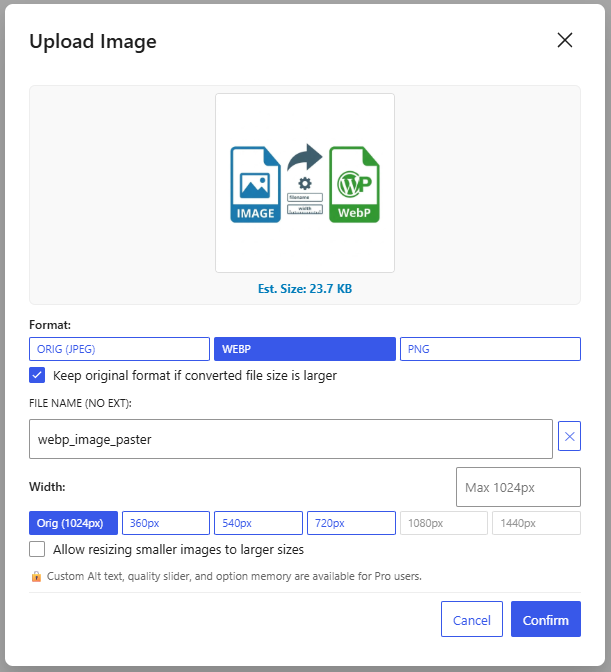Click the Pro users notice text
The width and height of the screenshot is (611, 672).
click(234, 576)
